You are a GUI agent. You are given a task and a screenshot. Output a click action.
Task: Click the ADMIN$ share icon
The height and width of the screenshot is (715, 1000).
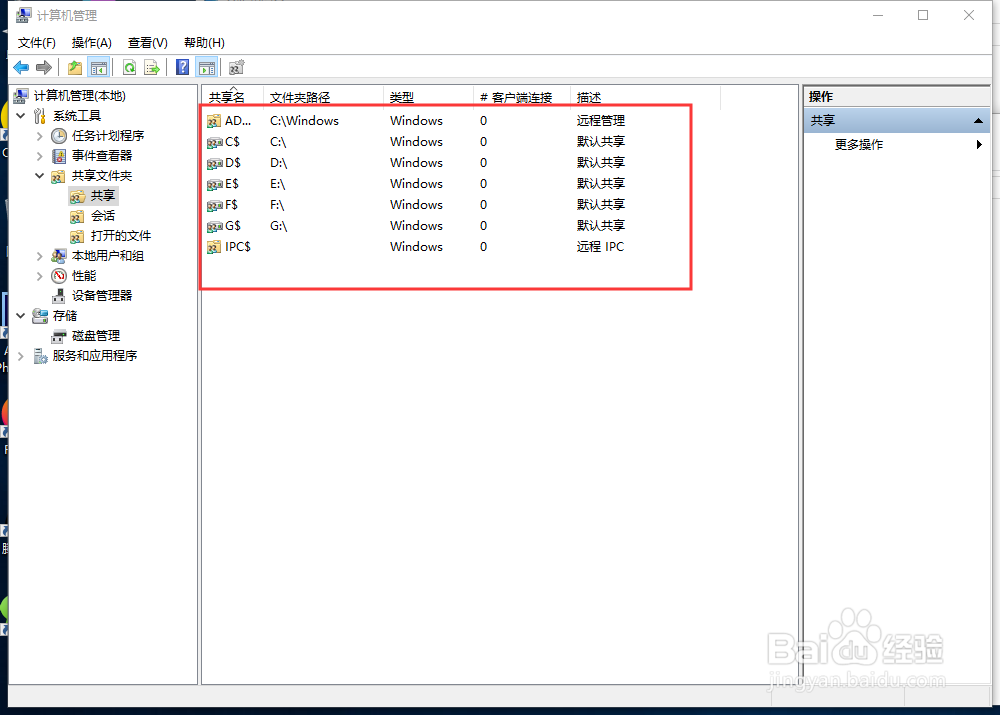click(214, 121)
